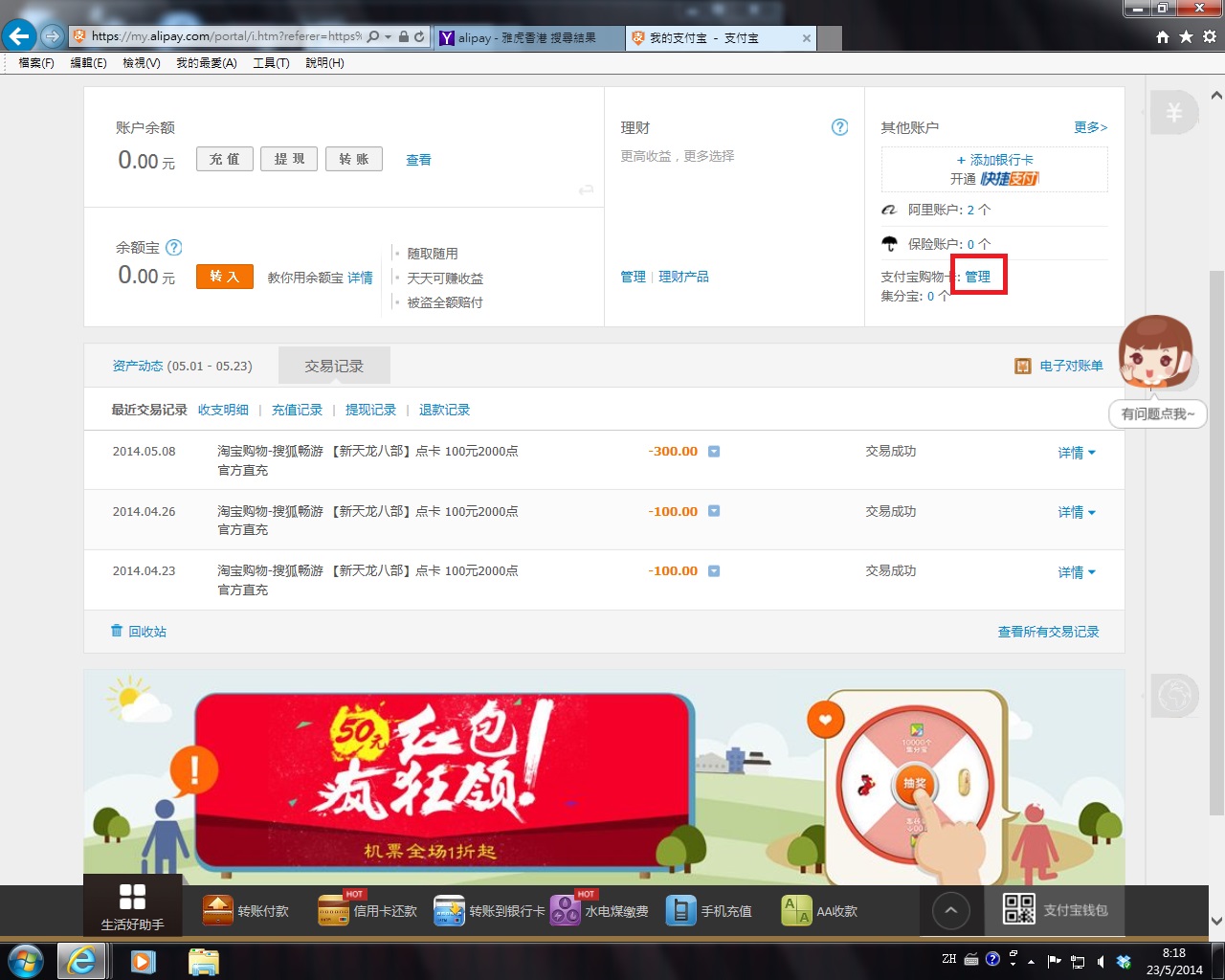Click the 抽奖 lottery wheel button
Screen dimensions: 1225x980
click(915, 784)
